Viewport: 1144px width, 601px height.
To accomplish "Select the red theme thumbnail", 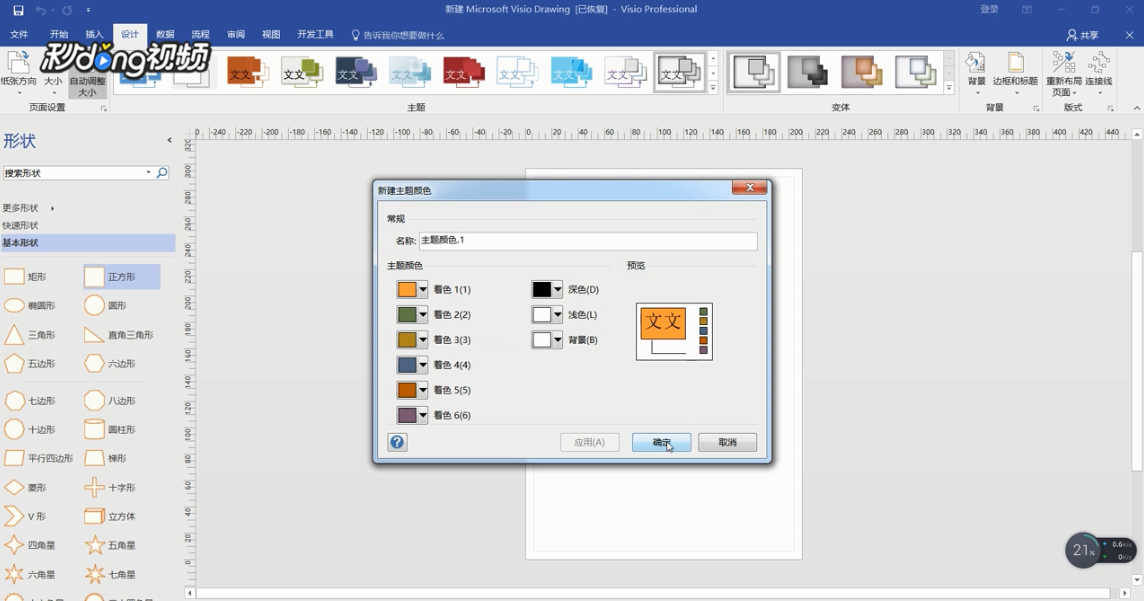I will (463, 72).
